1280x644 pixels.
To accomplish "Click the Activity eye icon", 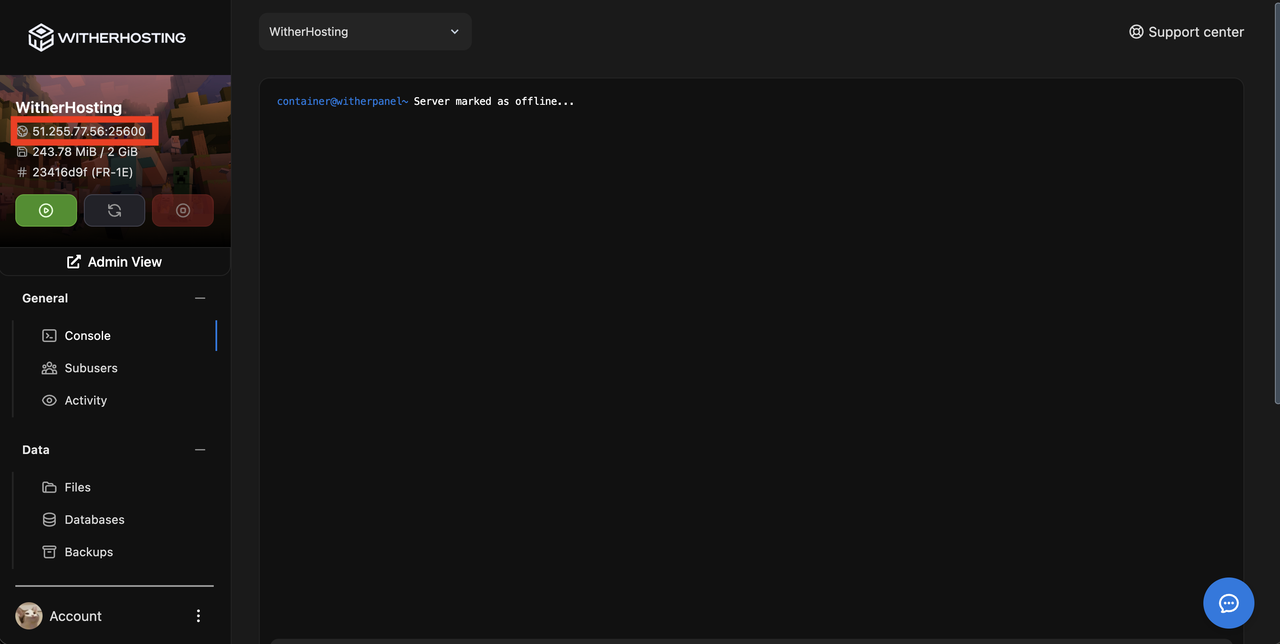I will [49, 400].
